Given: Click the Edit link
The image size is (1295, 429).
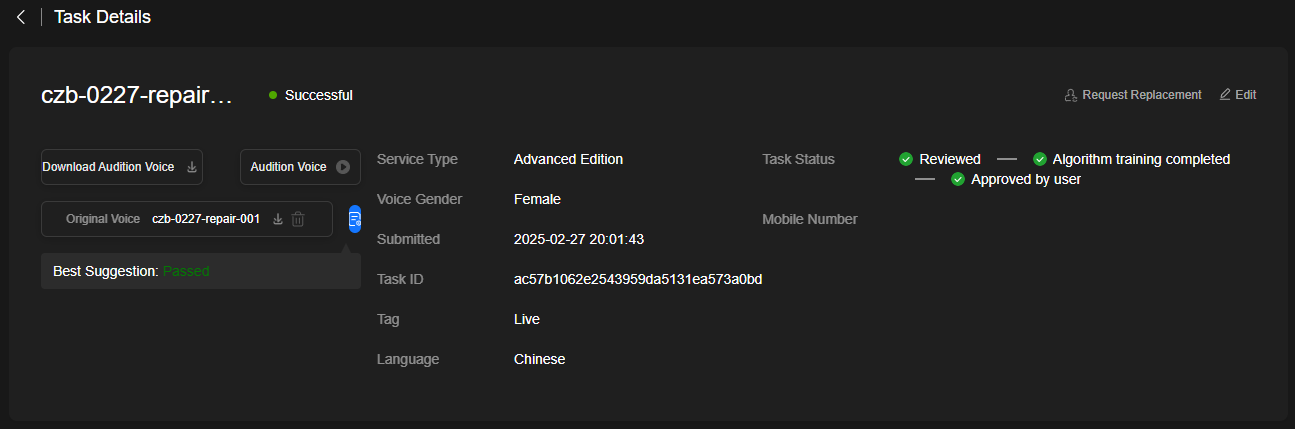Looking at the screenshot, I should pyautogui.click(x=1238, y=95).
